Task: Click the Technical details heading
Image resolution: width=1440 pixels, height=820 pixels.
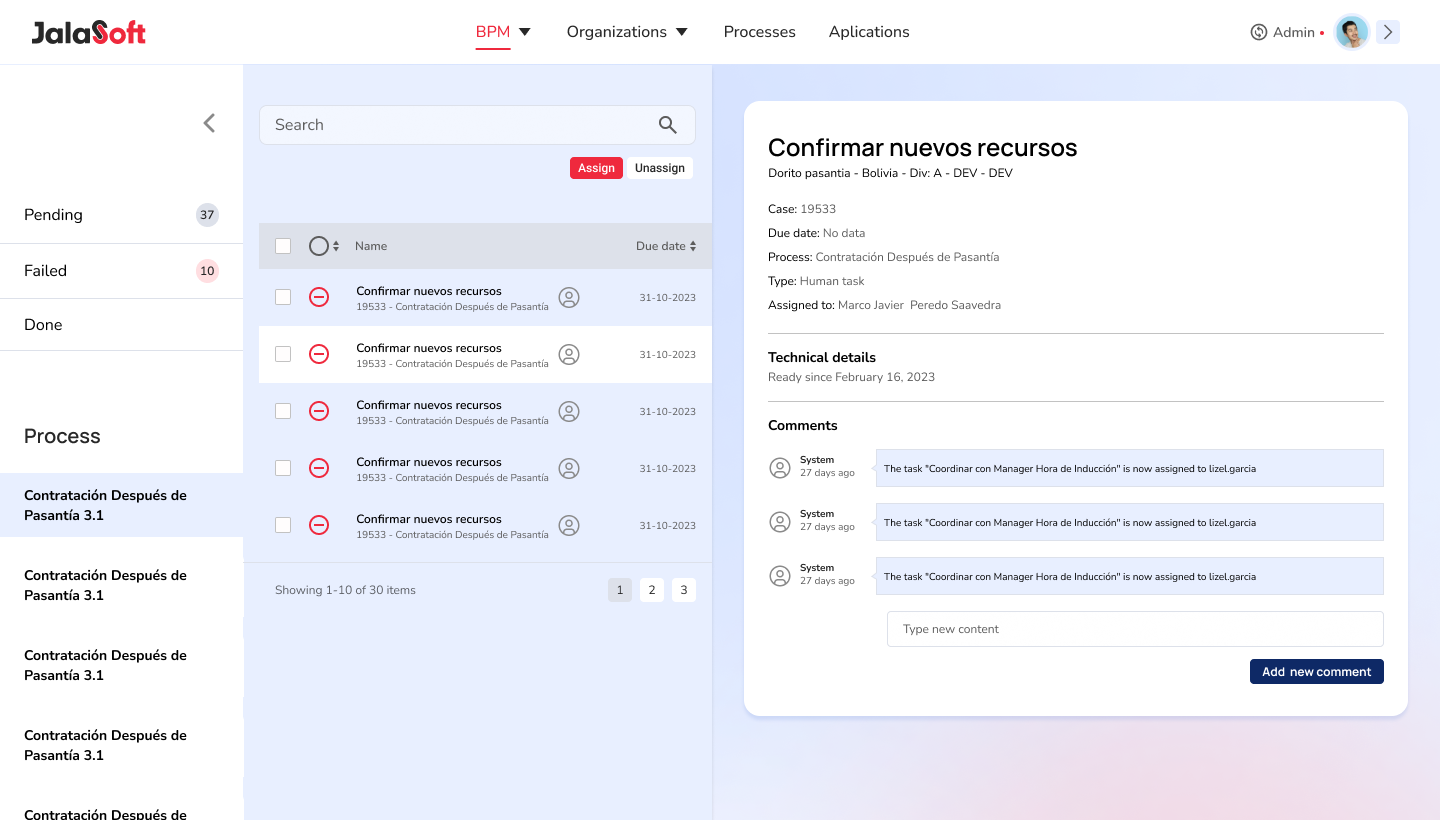Action: [822, 357]
